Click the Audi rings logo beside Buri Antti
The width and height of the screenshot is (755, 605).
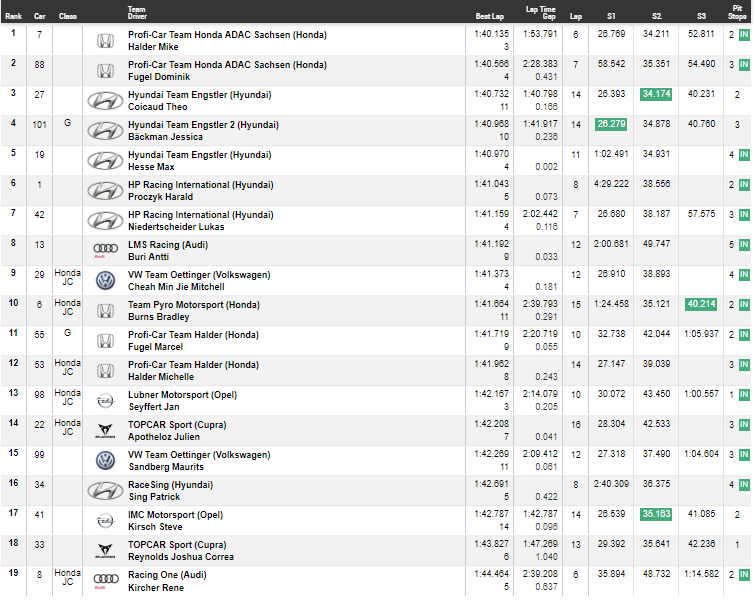pos(105,250)
